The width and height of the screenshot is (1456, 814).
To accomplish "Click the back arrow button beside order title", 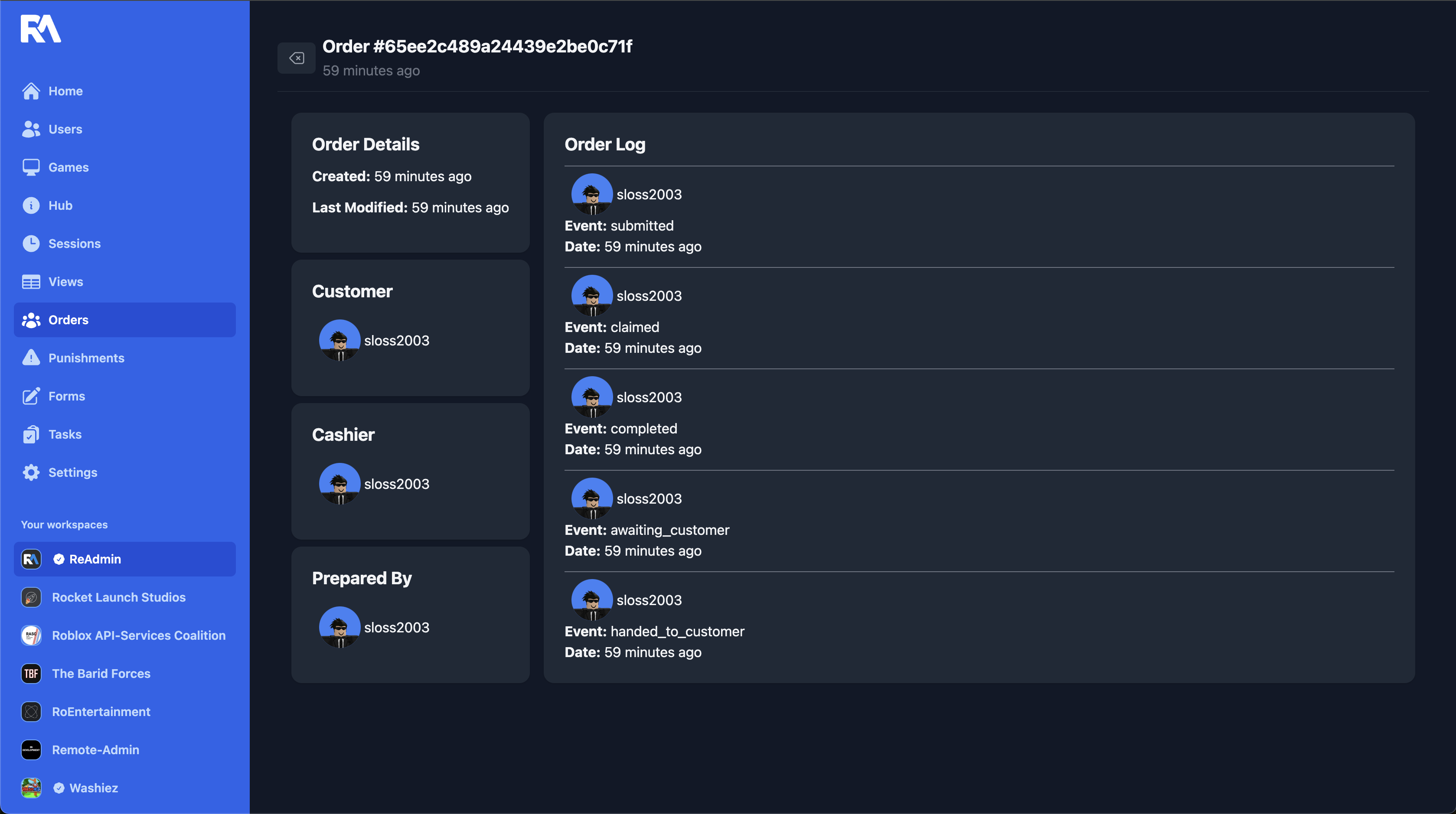I will click(296, 58).
